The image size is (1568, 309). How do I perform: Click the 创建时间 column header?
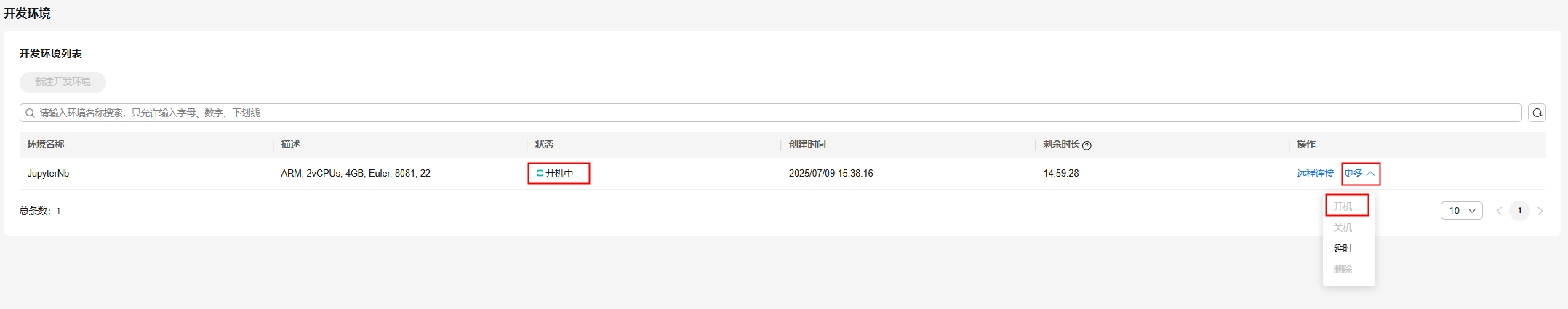tap(807, 145)
